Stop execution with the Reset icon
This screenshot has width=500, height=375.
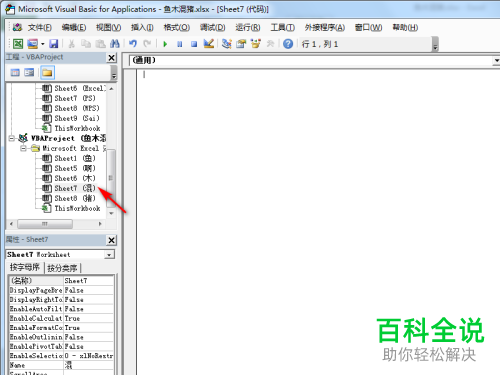(194, 44)
